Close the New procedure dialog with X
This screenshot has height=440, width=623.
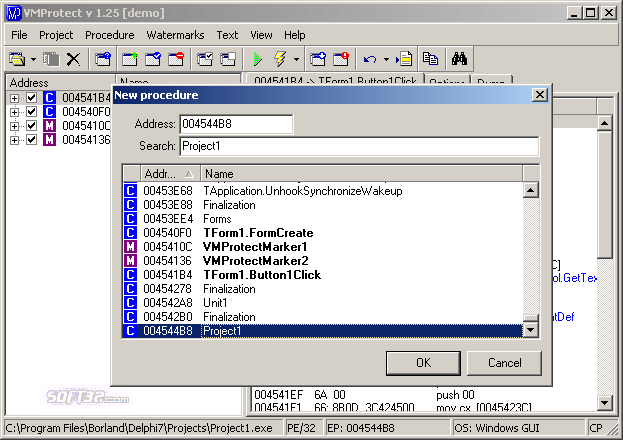(x=540, y=95)
